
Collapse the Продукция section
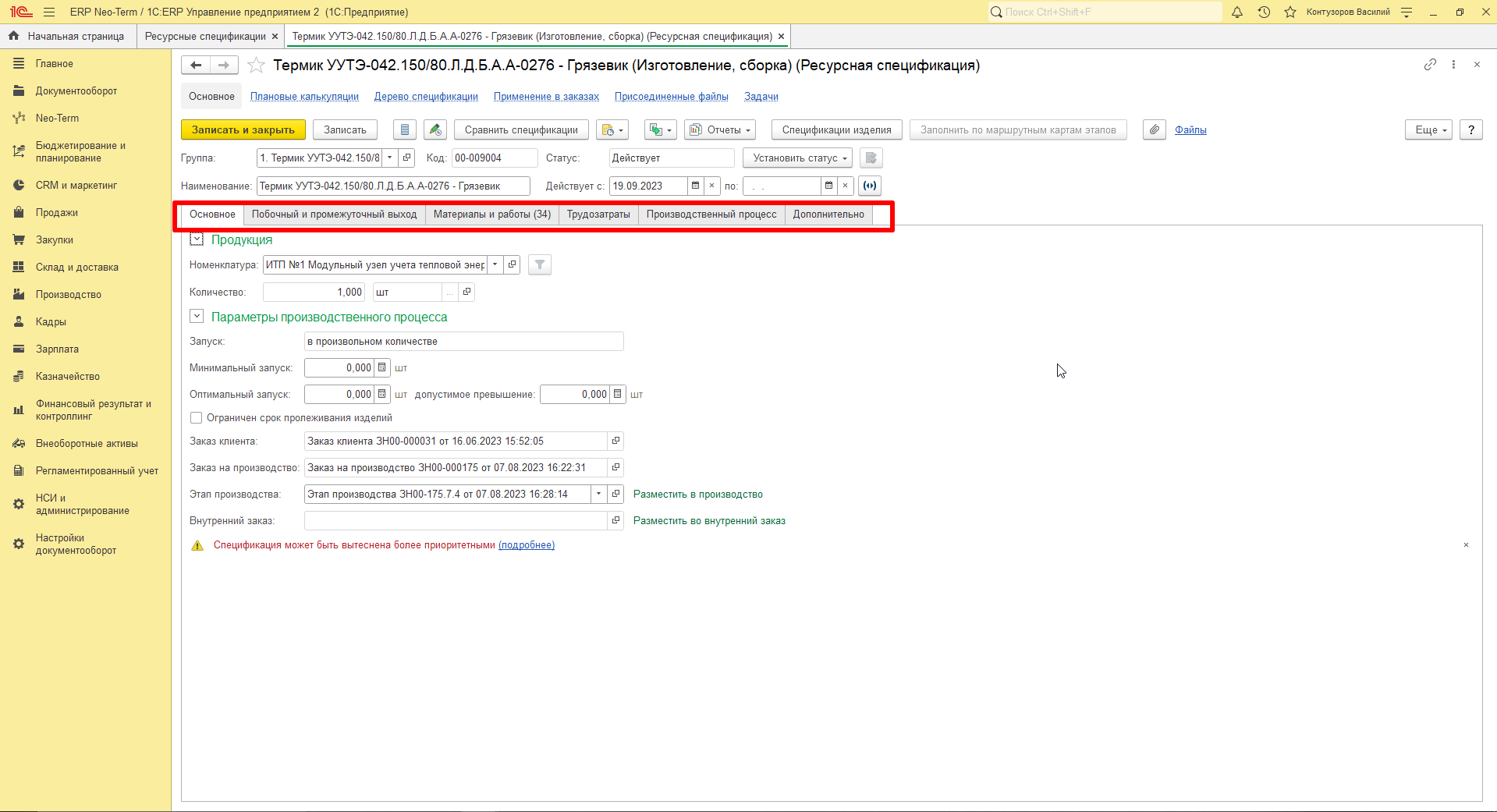[x=197, y=239]
